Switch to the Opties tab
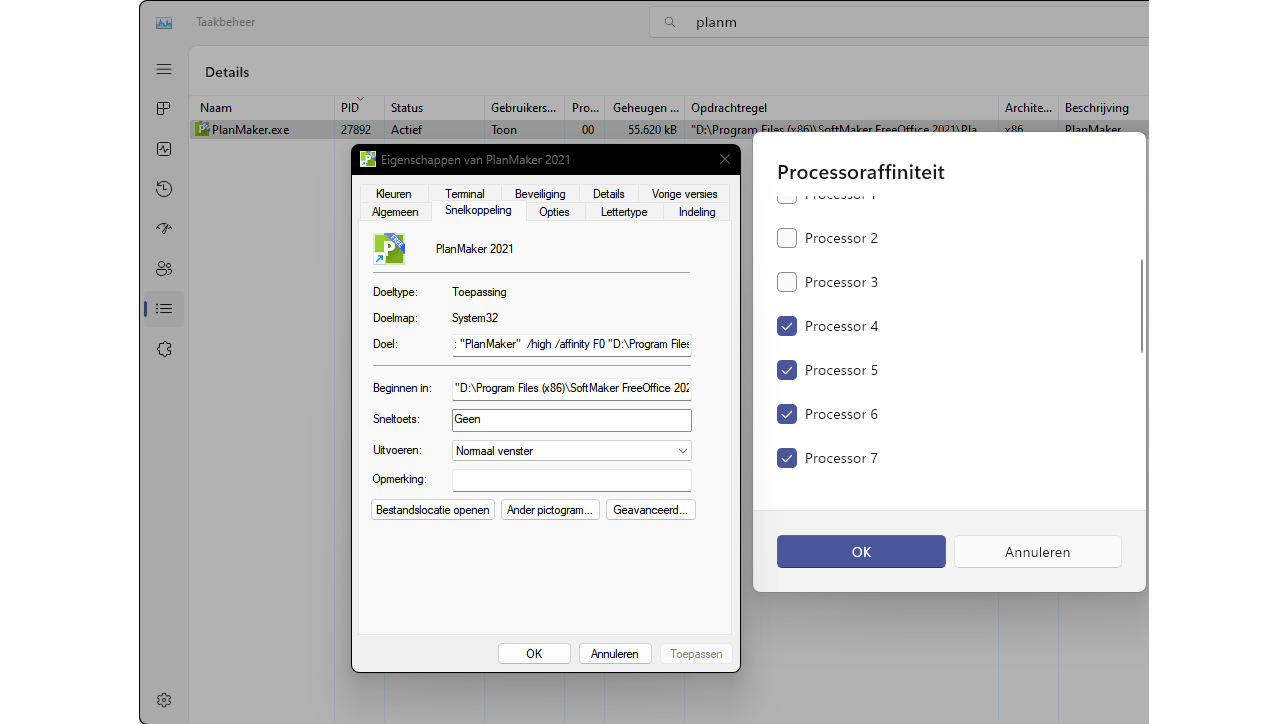 coord(554,212)
